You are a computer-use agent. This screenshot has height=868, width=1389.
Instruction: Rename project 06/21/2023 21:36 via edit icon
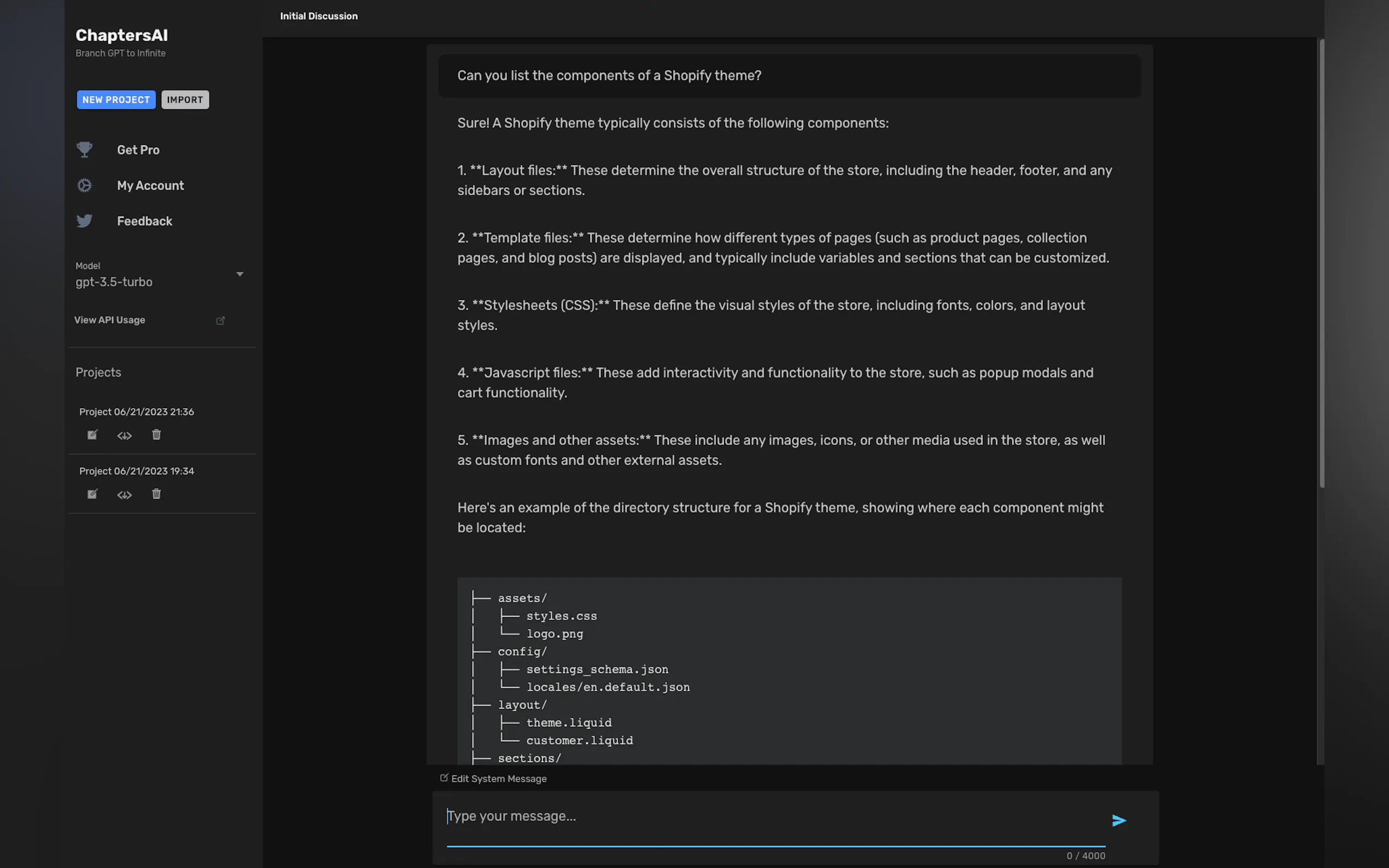(92, 435)
